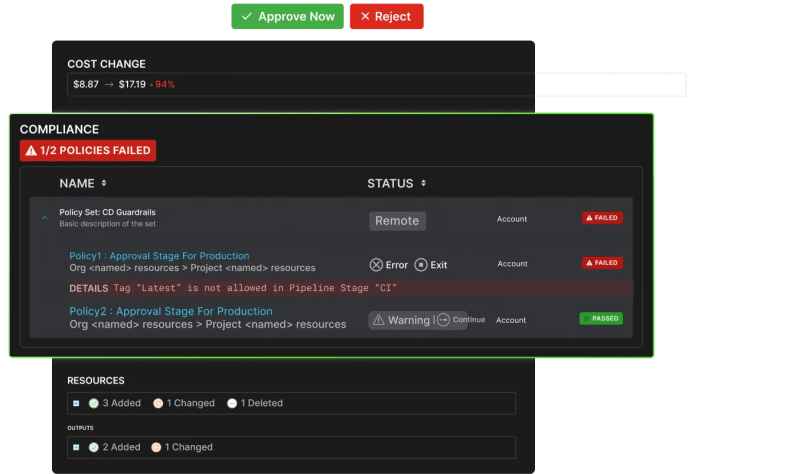Expand the Outputs summary plus box

(76, 447)
